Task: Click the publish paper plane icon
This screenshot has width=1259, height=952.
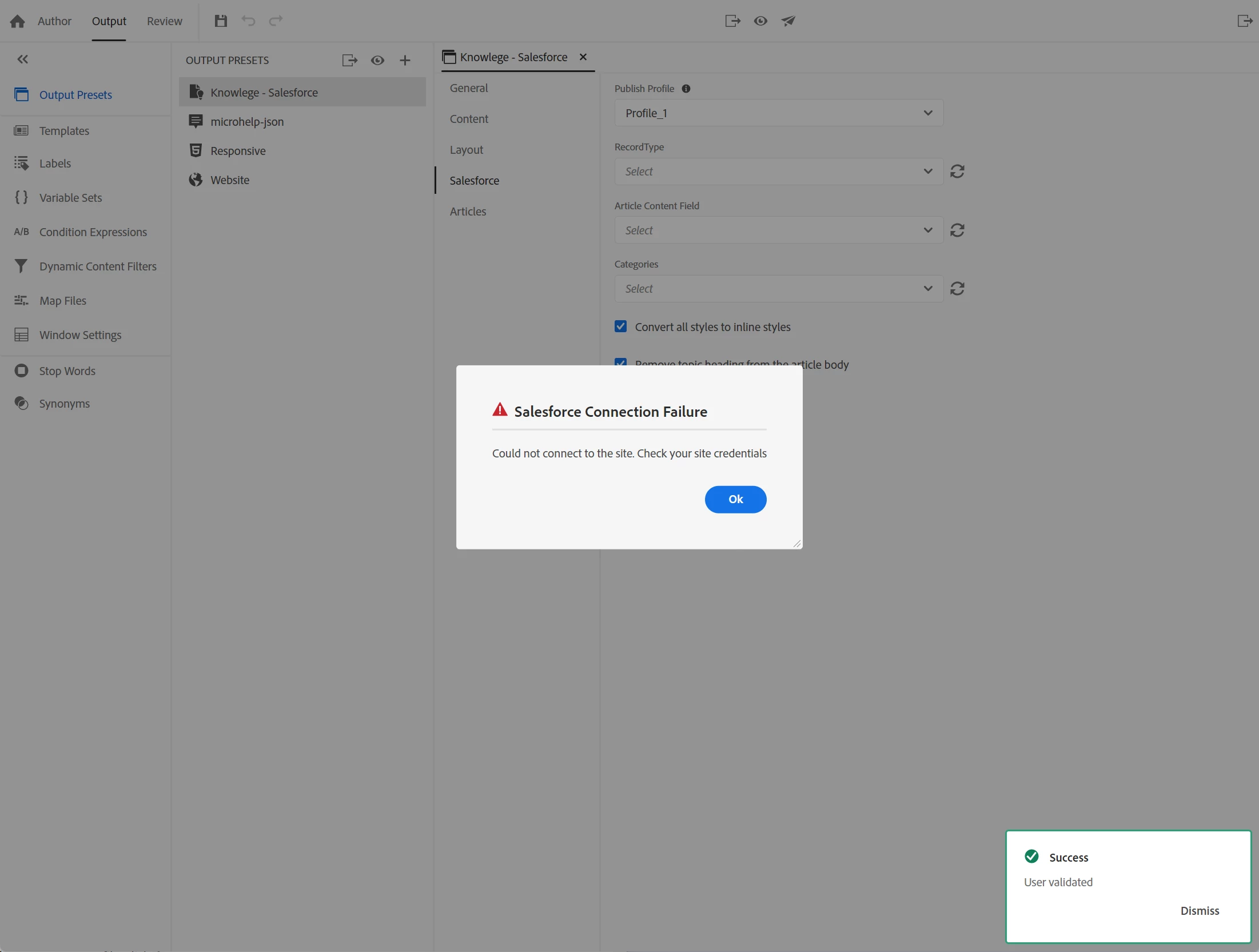Action: [788, 21]
